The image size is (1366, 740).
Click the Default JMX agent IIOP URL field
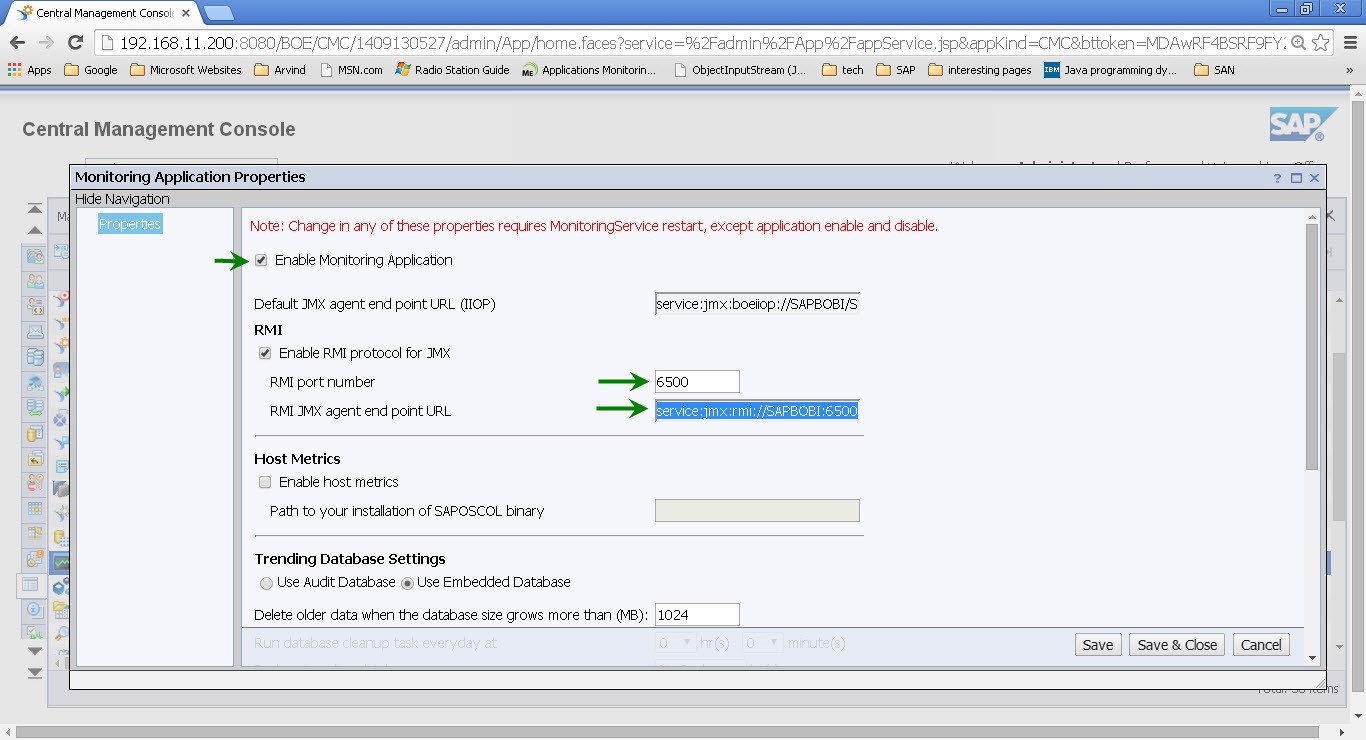(757, 303)
